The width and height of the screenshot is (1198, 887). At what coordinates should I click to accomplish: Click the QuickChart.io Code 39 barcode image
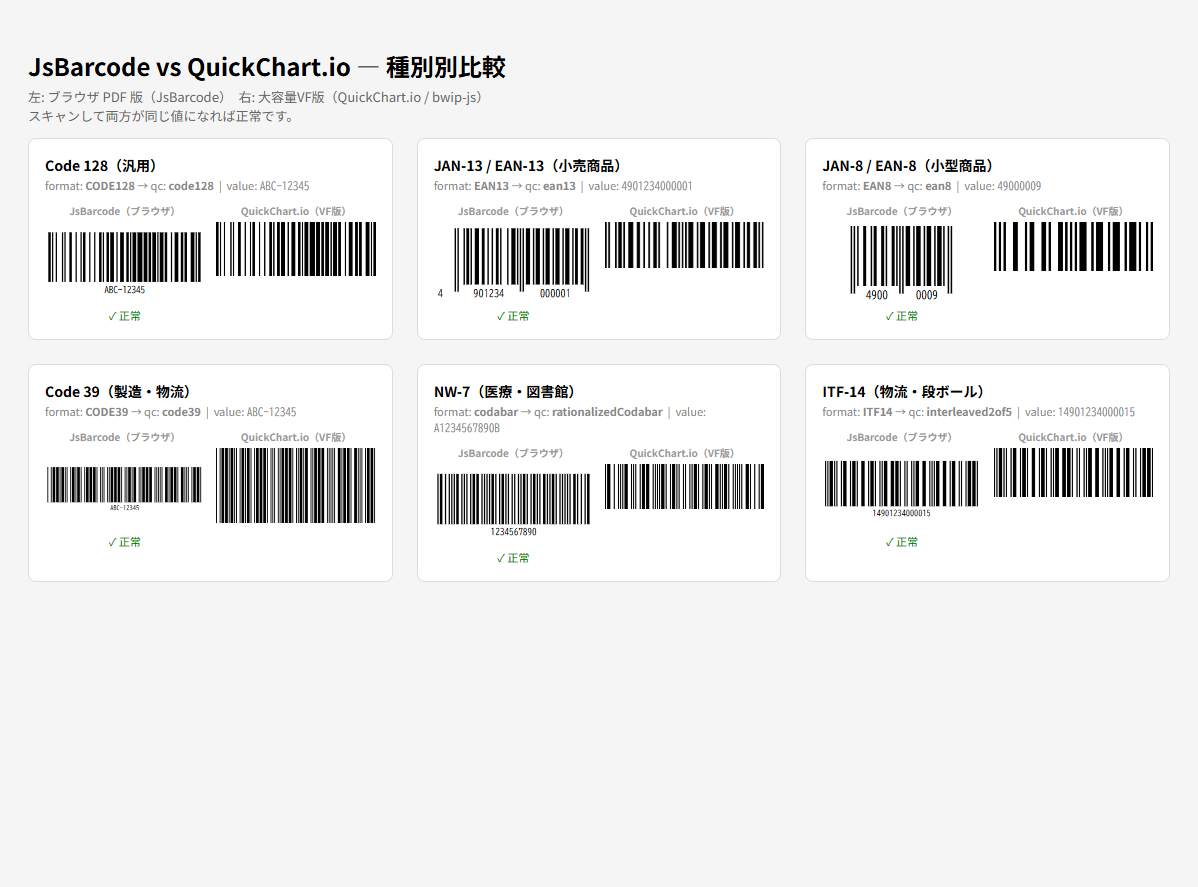point(296,485)
